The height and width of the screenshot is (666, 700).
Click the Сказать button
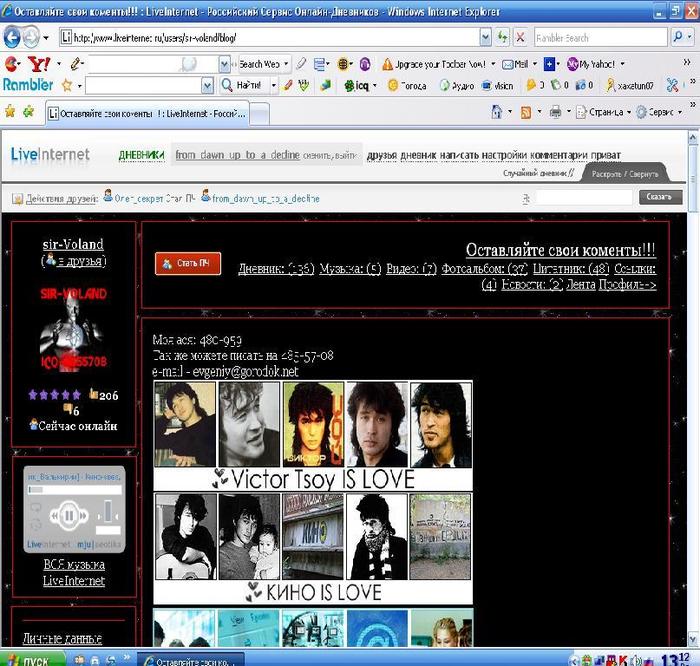click(660, 197)
